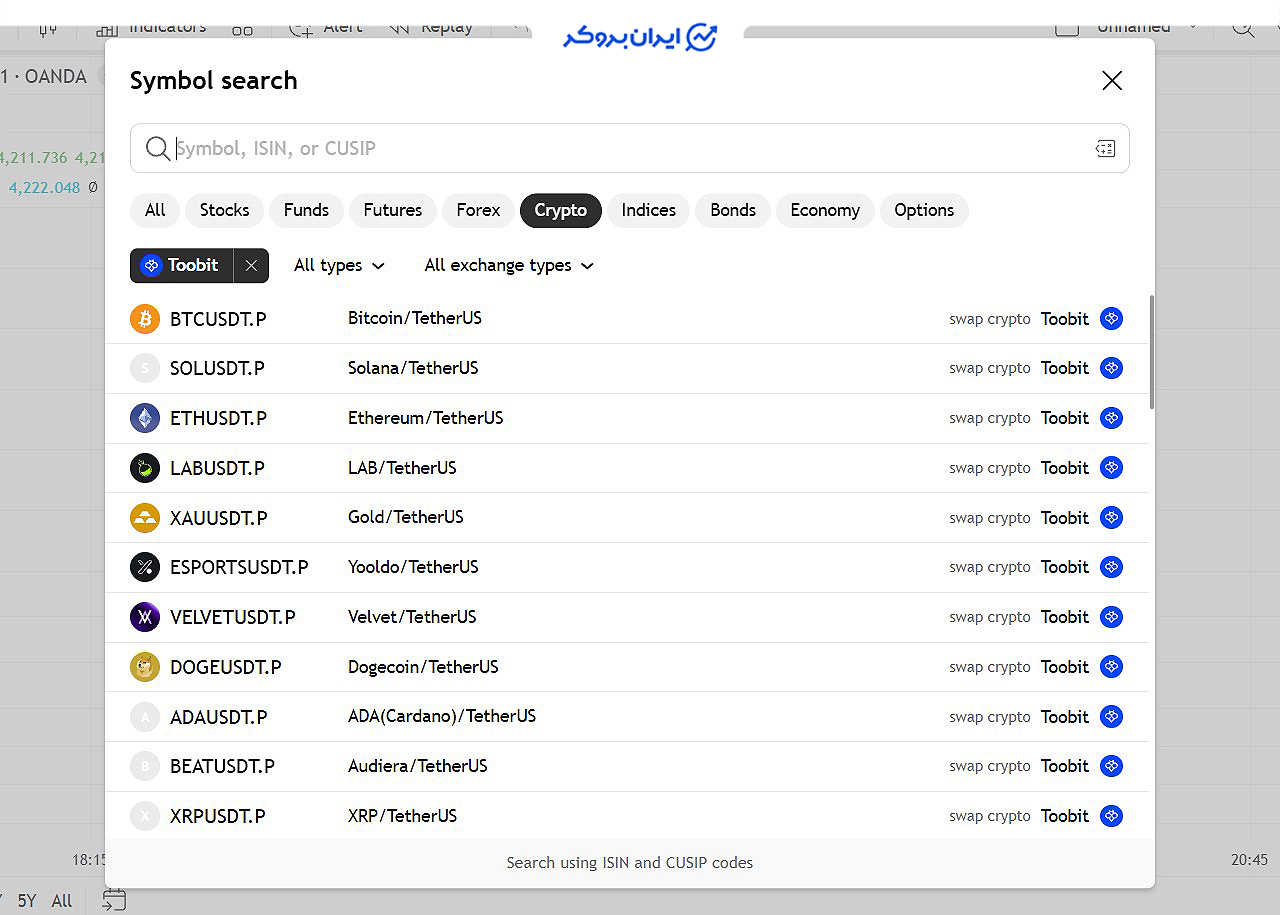This screenshot has width=1280, height=915.
Task: Open the go-to-date calendar icon on chart
Action: pos(114,900)
